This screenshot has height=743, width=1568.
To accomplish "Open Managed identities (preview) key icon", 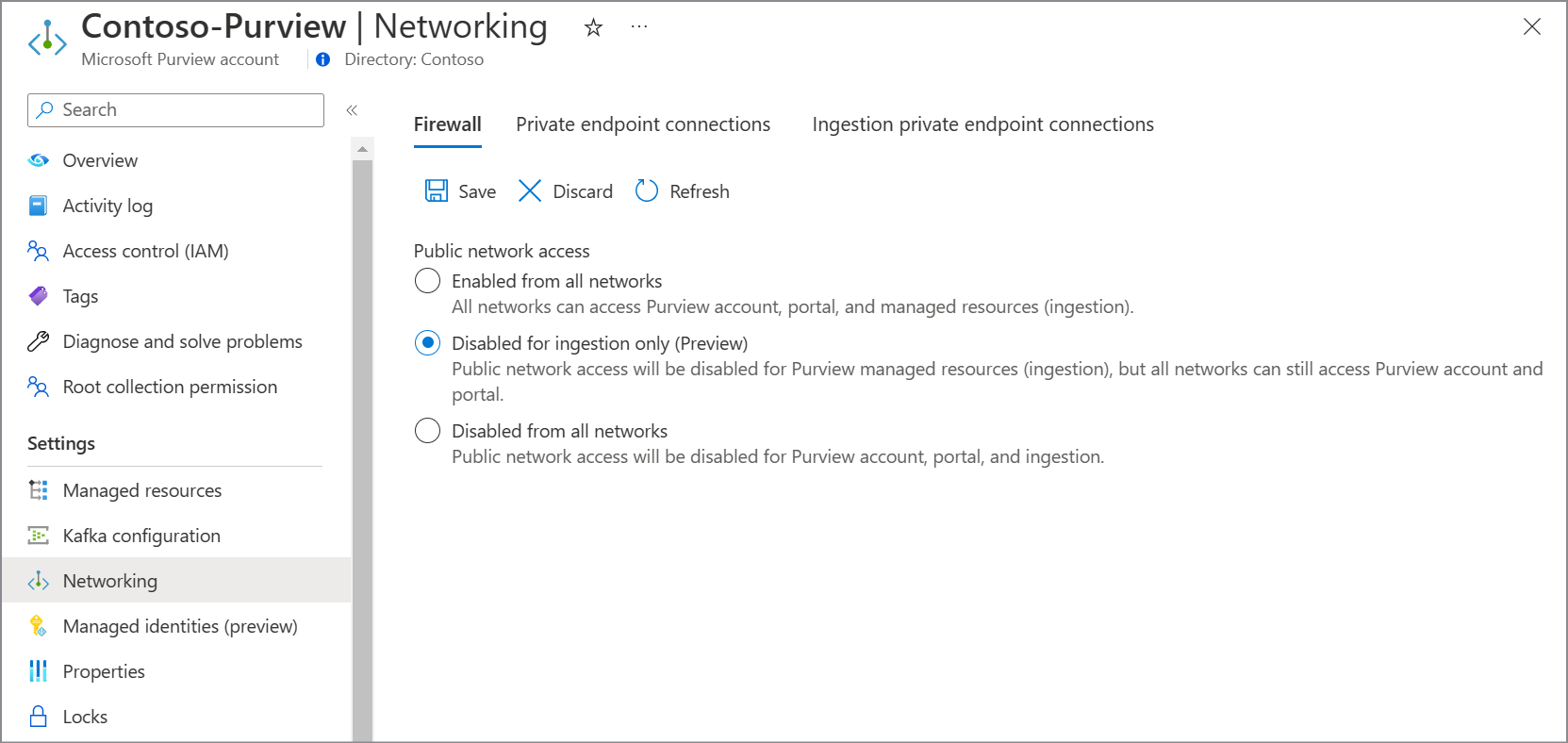I will 38,626.
